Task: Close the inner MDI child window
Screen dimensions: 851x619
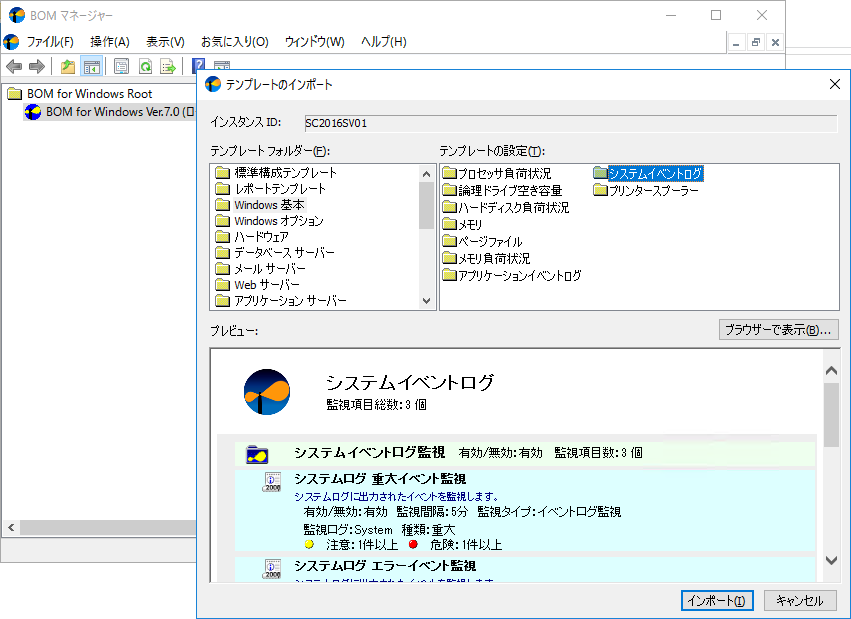Action: 776,42
